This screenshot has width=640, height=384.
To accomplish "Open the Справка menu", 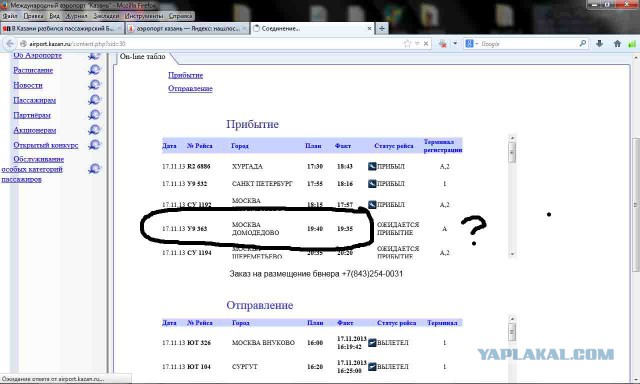I will (180, 16).
